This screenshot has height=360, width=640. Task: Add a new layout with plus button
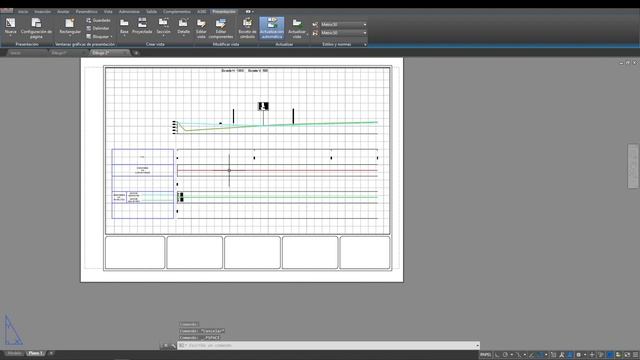coord(51,353)
